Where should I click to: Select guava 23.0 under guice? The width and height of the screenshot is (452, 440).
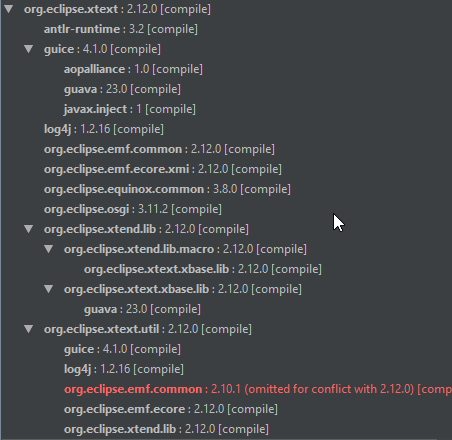click(x=122, y=89)
